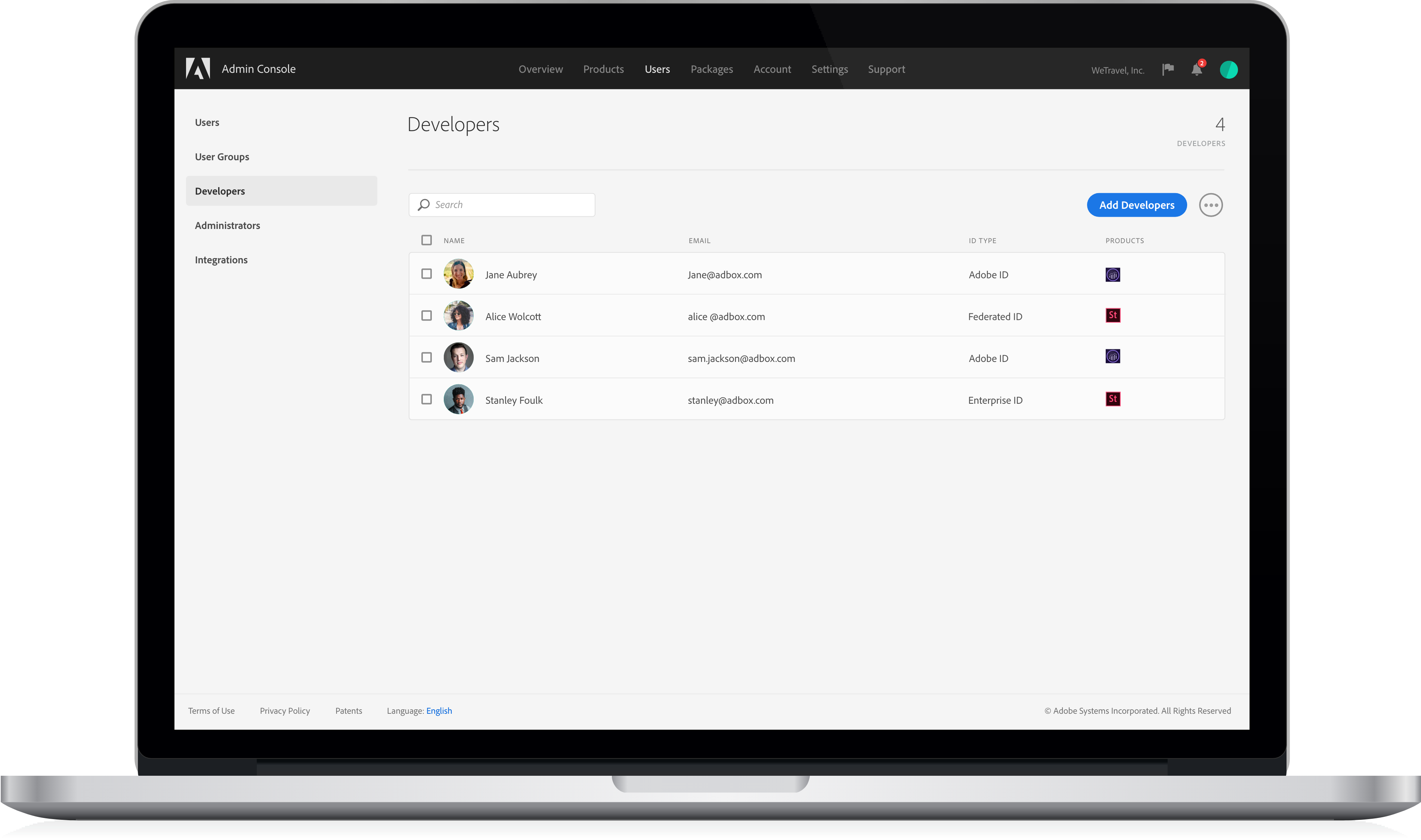Click email stanley@adbox.com
Image resolution: width=1421 pixels, height=840 pixels.
[x=730, y=400]
